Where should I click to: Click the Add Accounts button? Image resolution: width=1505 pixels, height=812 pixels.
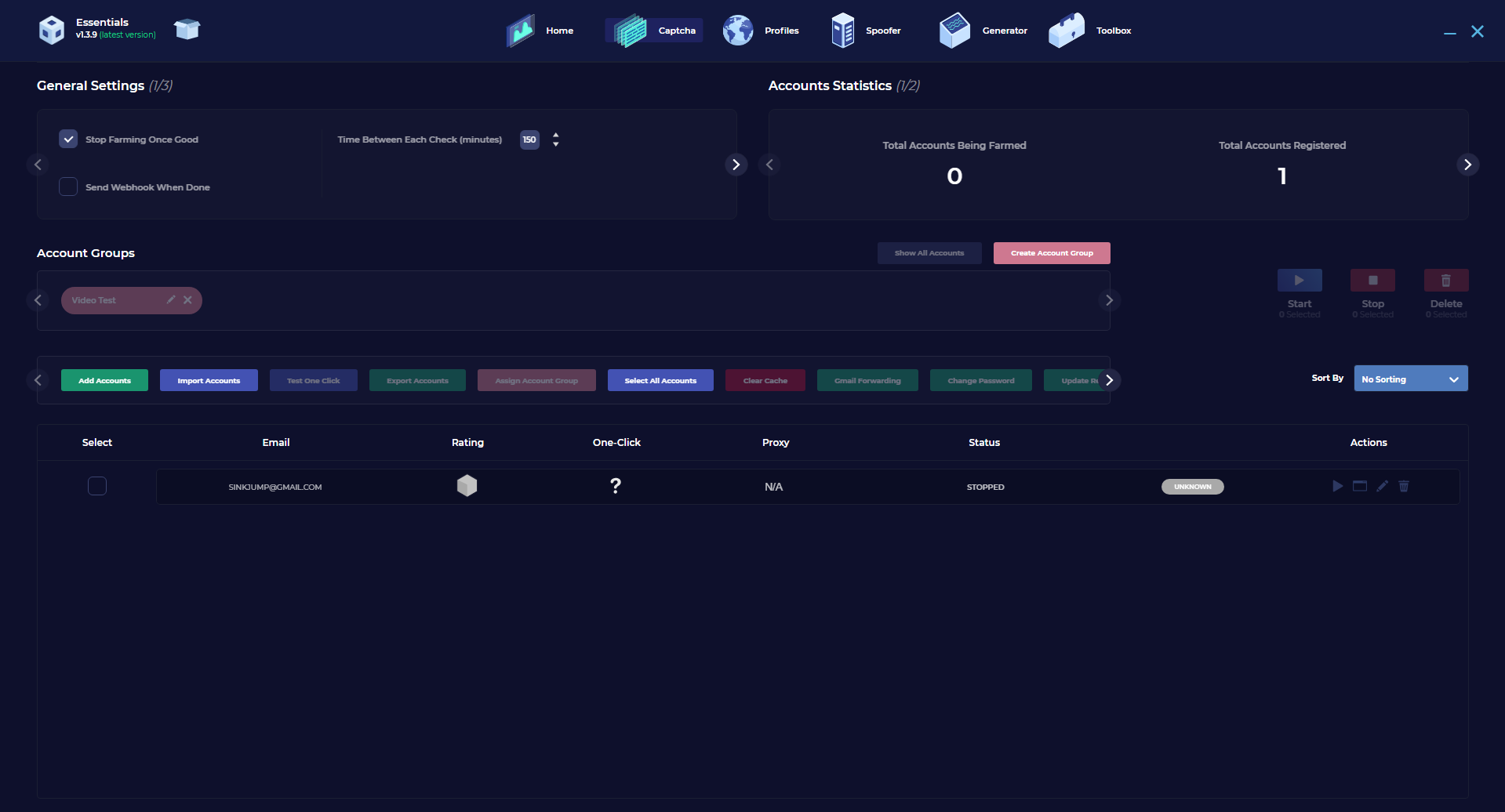click(104, 380)
